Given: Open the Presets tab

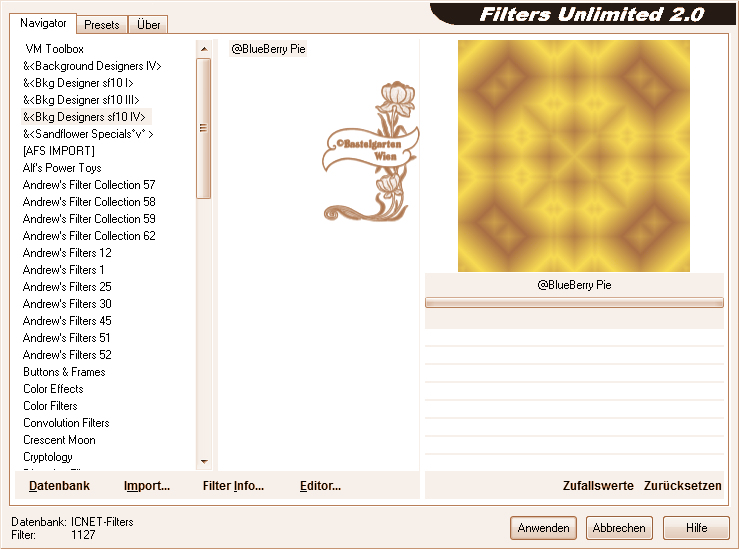Looking at the screenshot, I should 102,25.
